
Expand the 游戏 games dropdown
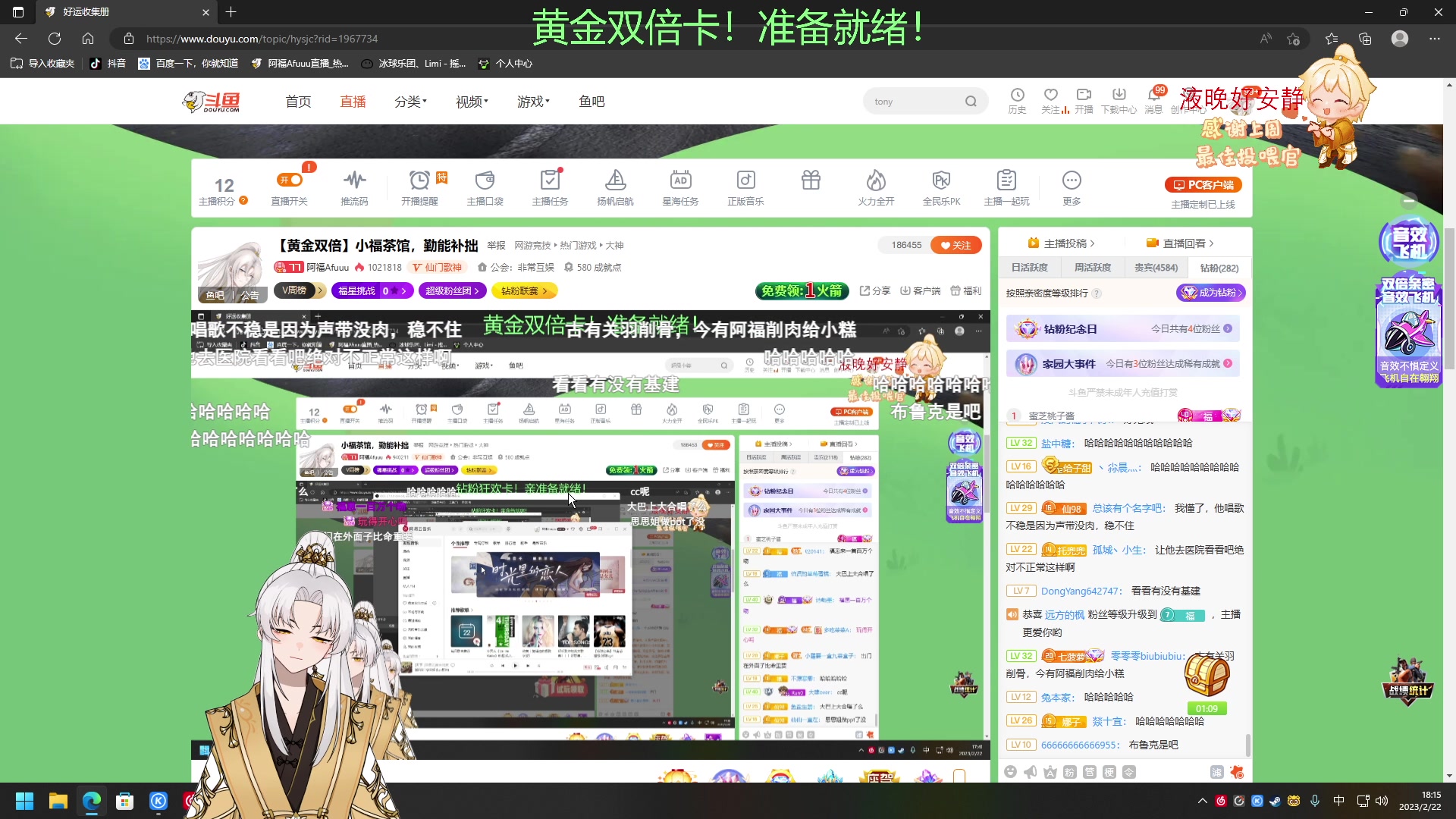(533, 102)
